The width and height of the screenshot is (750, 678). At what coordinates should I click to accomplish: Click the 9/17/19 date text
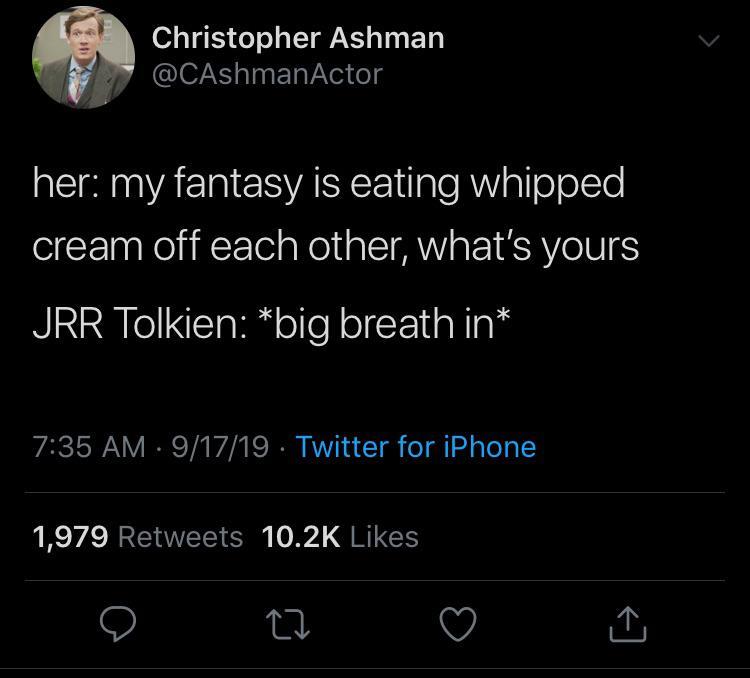point(220,447)
